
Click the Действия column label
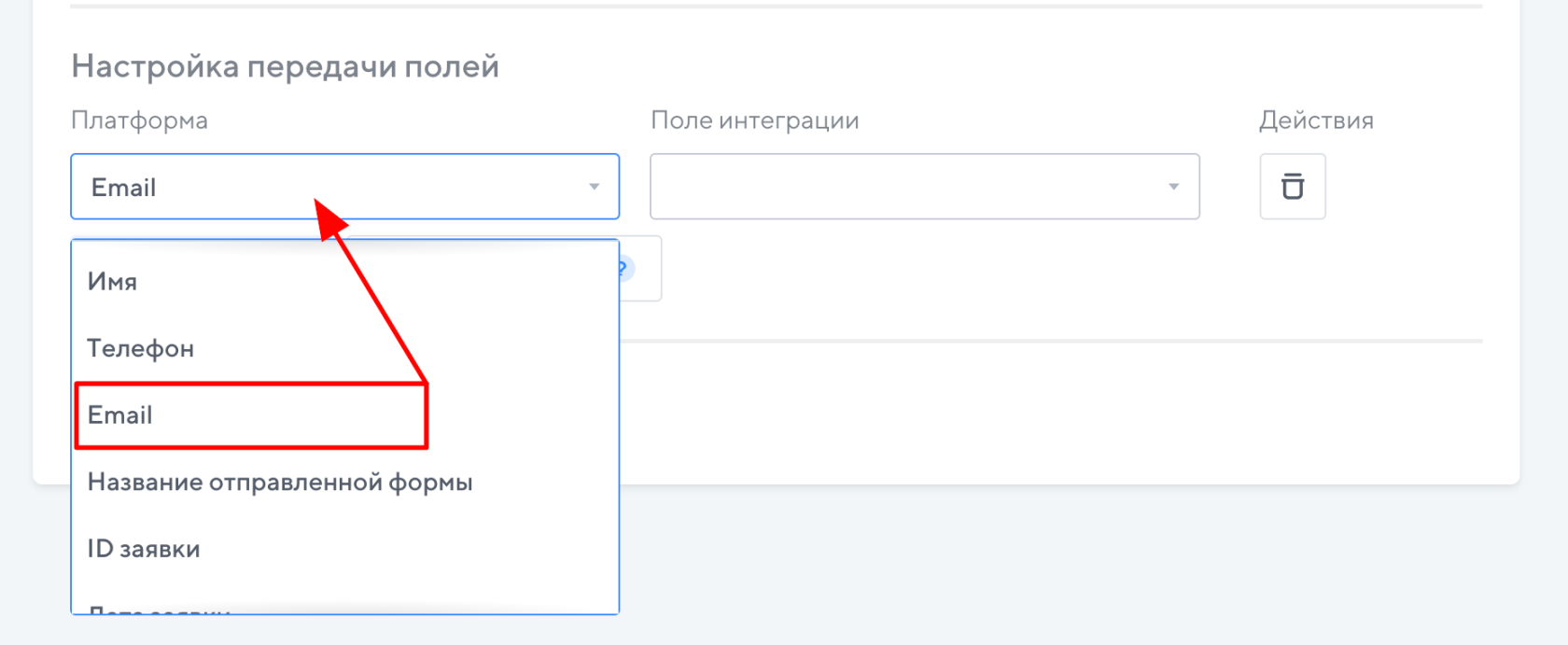click(1315, 120)
